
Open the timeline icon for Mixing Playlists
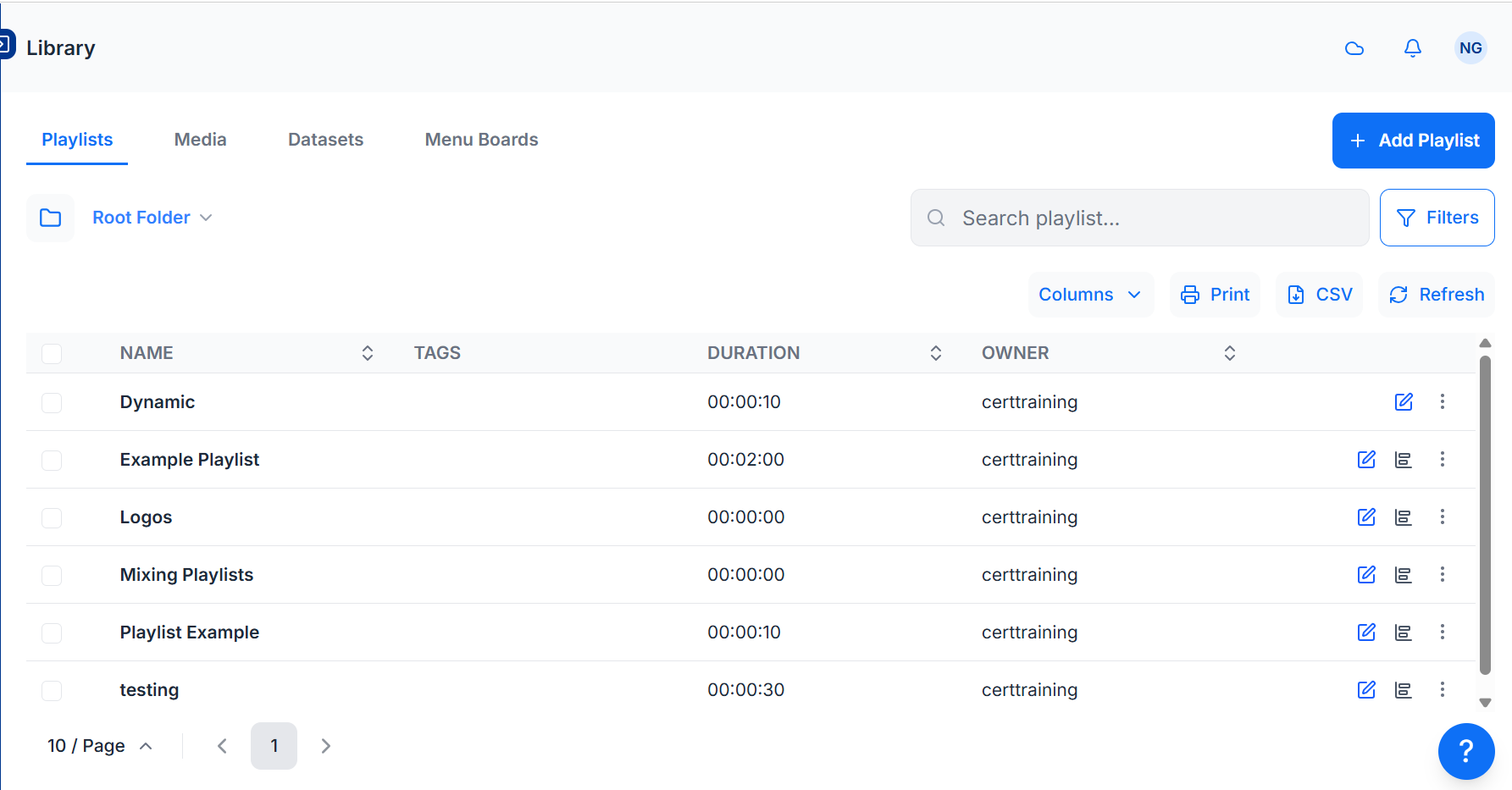pyautogui.click(x=1404, y=574)
